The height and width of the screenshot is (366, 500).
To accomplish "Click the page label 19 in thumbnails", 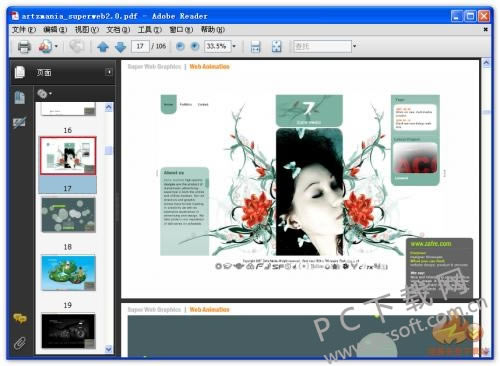I will (67, 305).
